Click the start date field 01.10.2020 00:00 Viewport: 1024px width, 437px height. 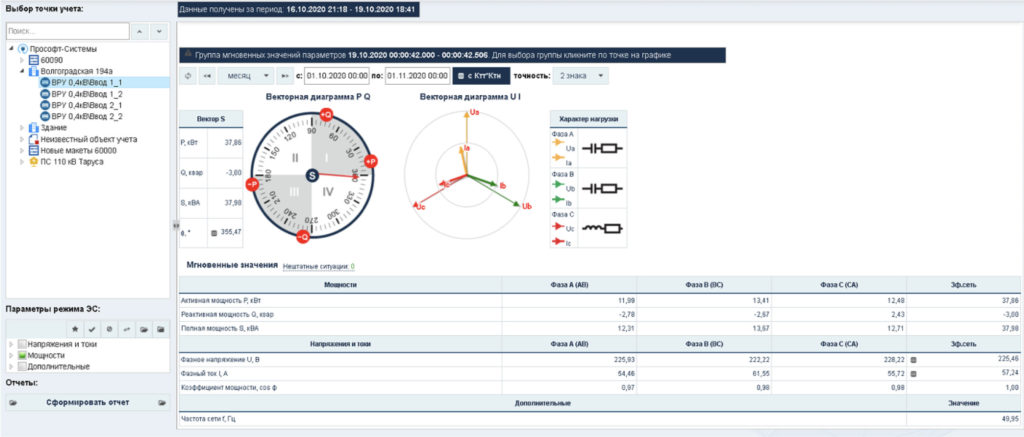coord(337,76)
